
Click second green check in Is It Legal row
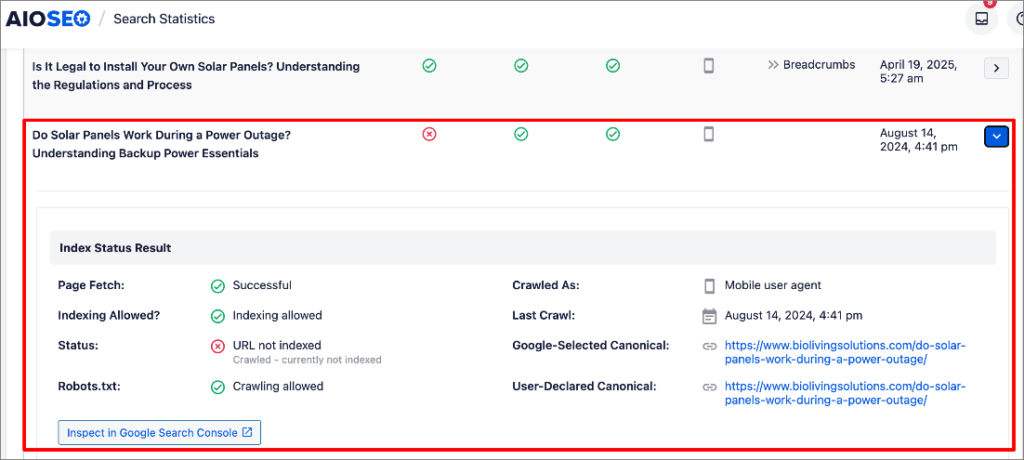point(520,65)
